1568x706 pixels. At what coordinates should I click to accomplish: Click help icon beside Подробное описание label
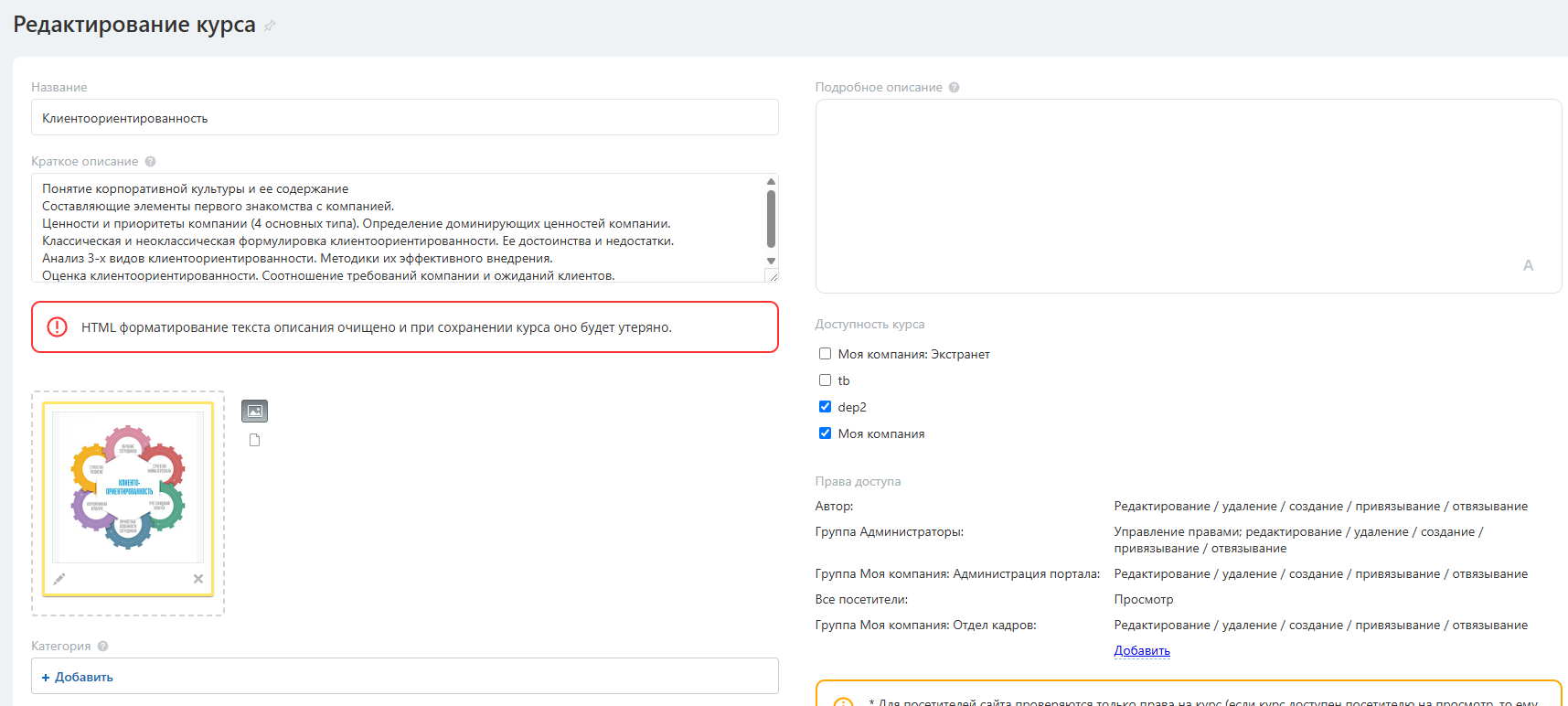click(x=955, y=88)
